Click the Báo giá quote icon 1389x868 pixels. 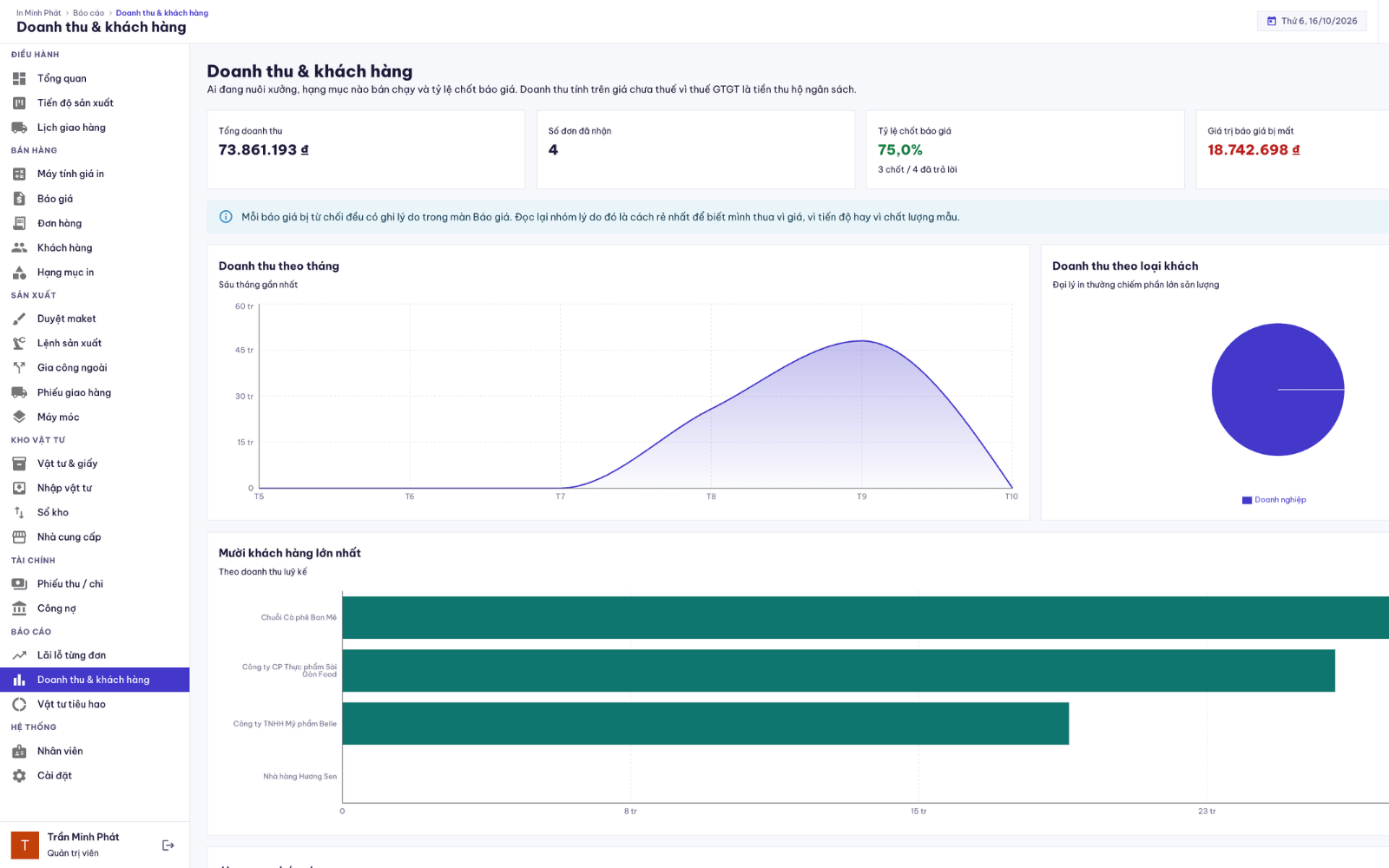19,199
